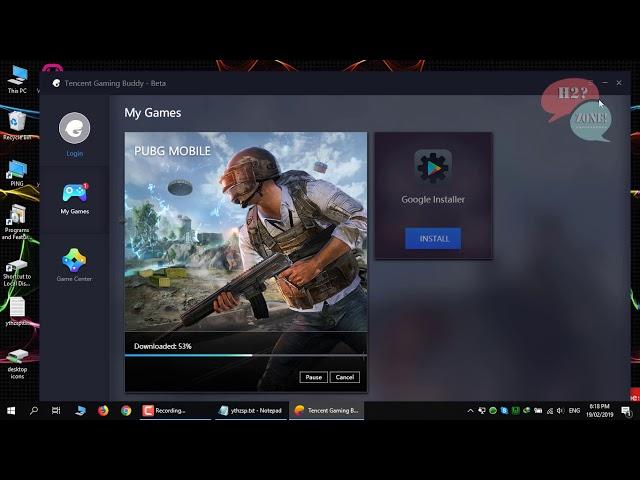Select the PING desktop shortcut

[17, 173]
